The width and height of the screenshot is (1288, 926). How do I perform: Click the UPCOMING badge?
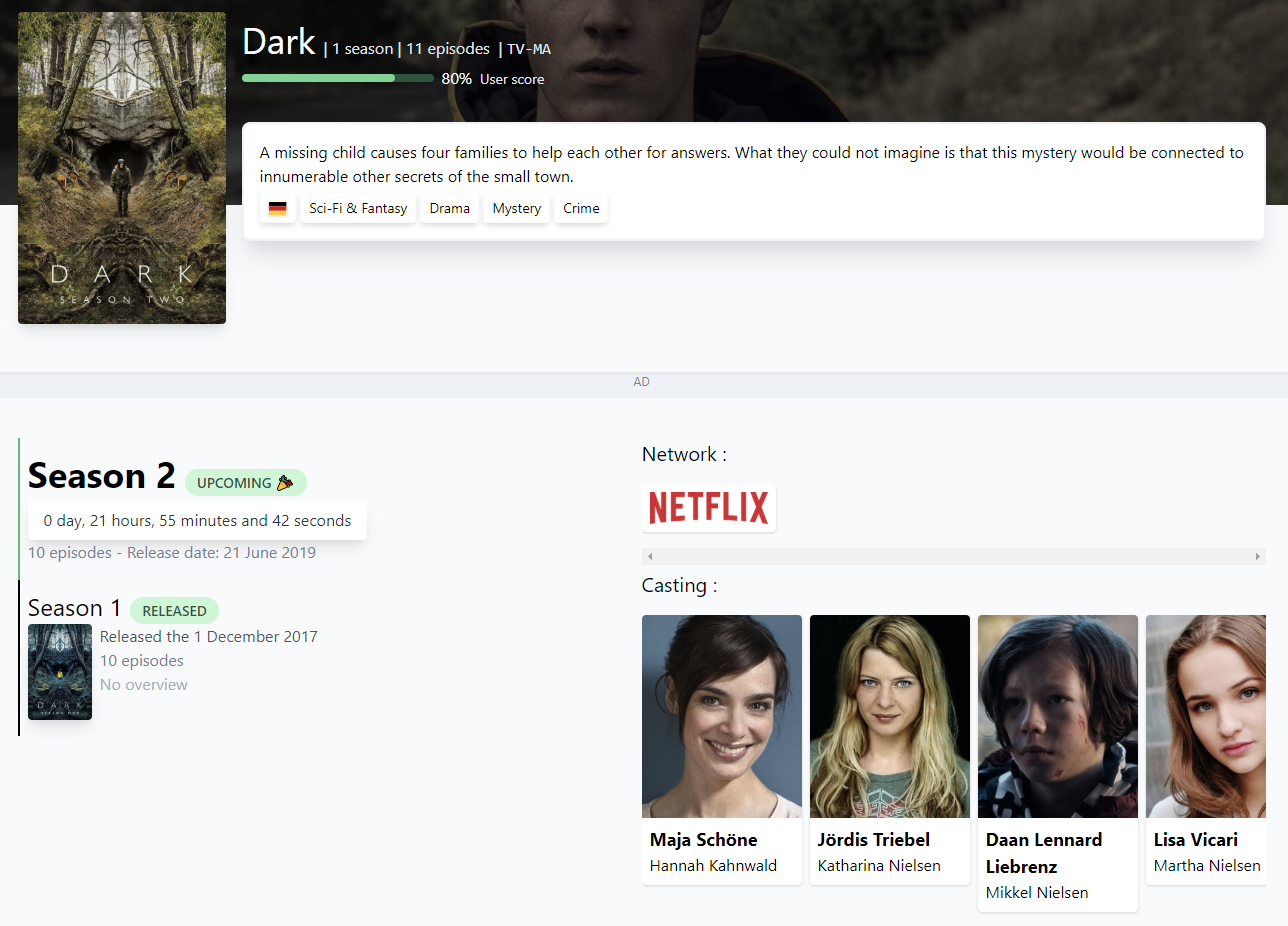click(246, 483)
